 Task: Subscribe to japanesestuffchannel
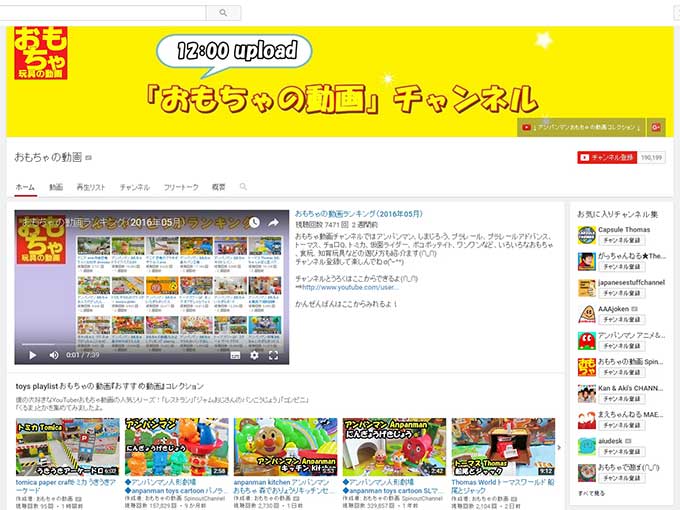622,293
